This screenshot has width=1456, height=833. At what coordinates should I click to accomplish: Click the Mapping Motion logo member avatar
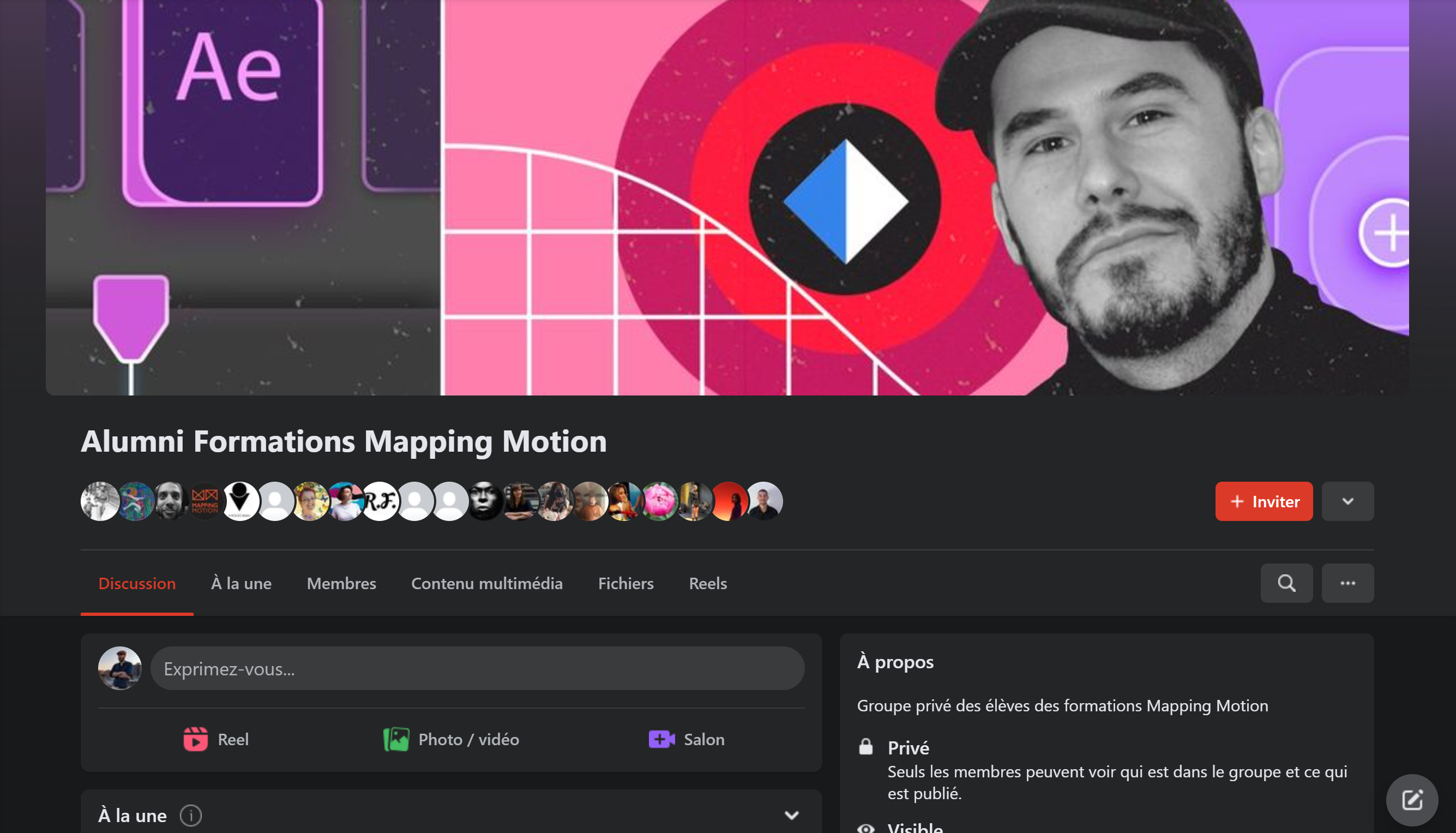click(x=204, y=501)
